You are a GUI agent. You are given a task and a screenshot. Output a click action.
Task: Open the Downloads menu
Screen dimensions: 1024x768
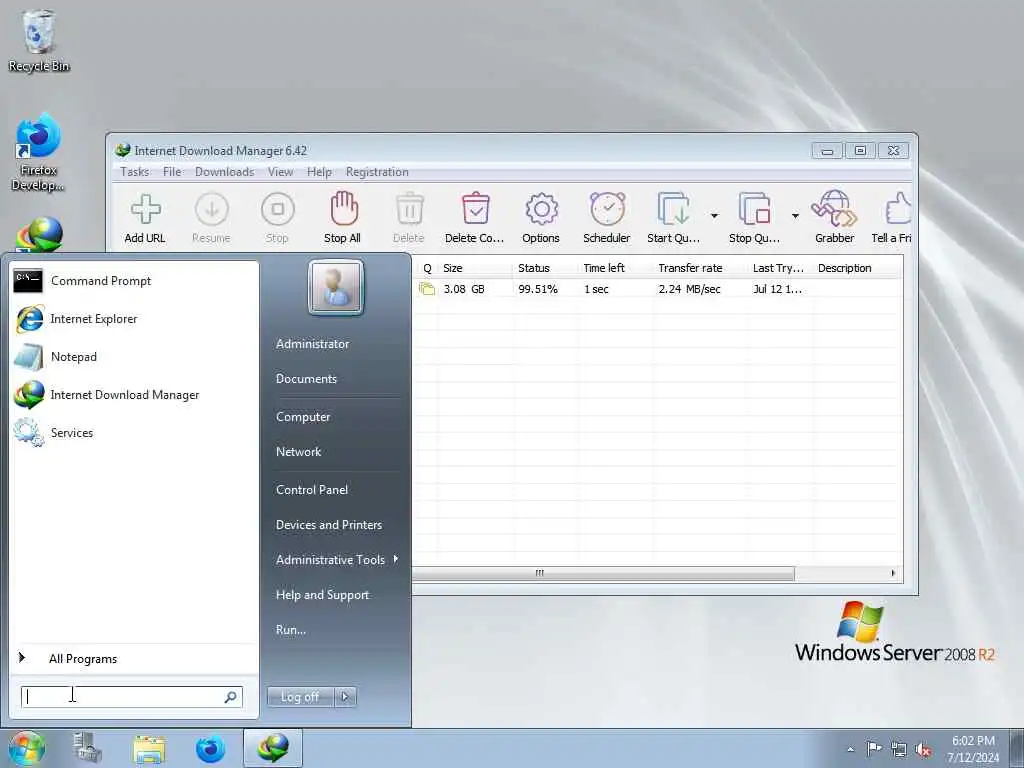pyautogui.click(x=224, y=172)
